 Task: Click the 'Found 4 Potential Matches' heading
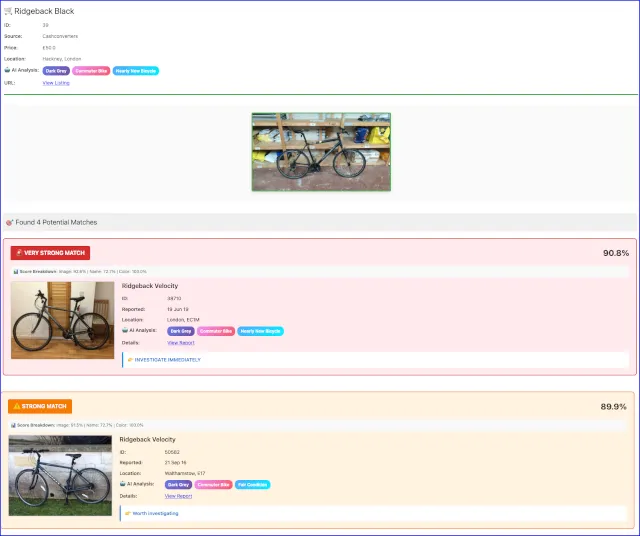coord(56,222)
